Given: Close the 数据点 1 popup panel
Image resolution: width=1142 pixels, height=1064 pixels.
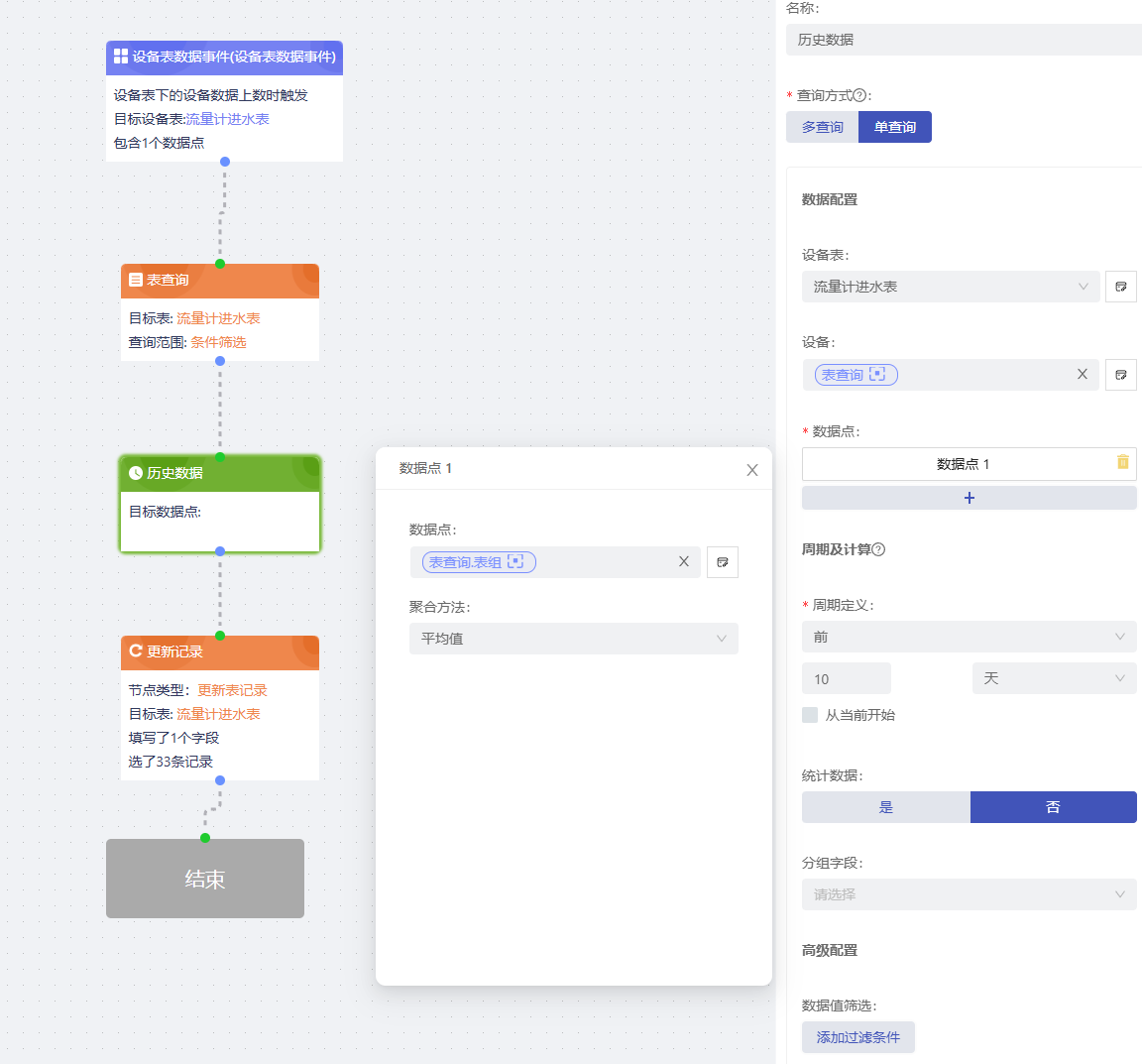Looking at the screenshot, I should click(x=751, y=470).
